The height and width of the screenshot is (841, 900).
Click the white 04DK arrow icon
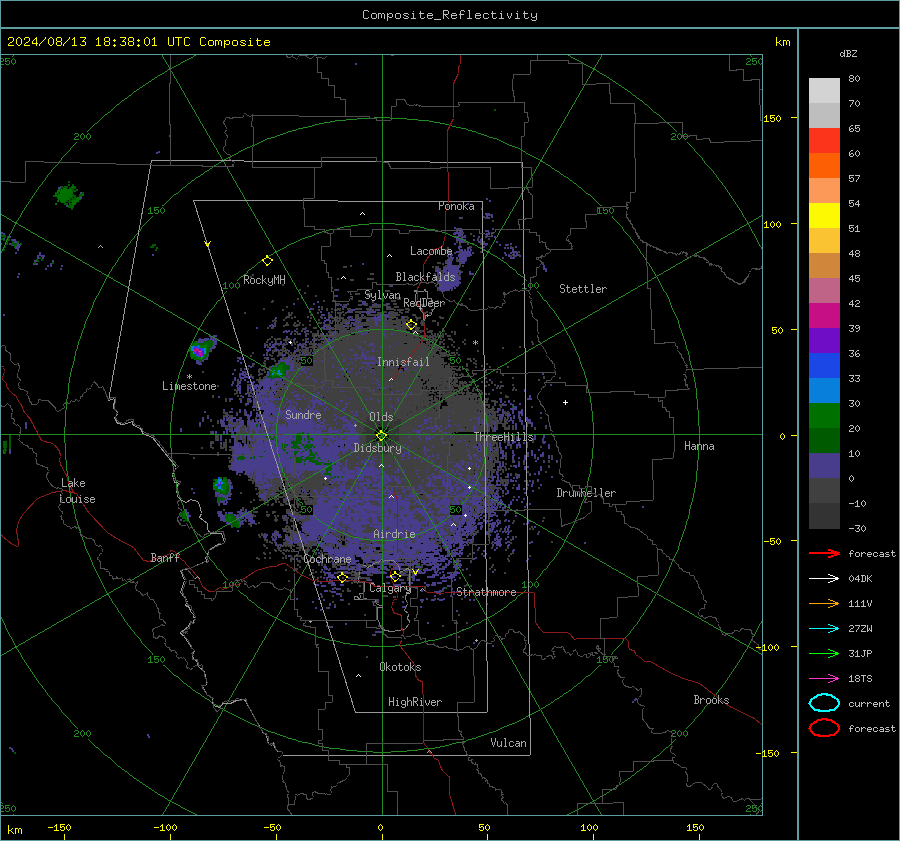(x=824, y=579)
